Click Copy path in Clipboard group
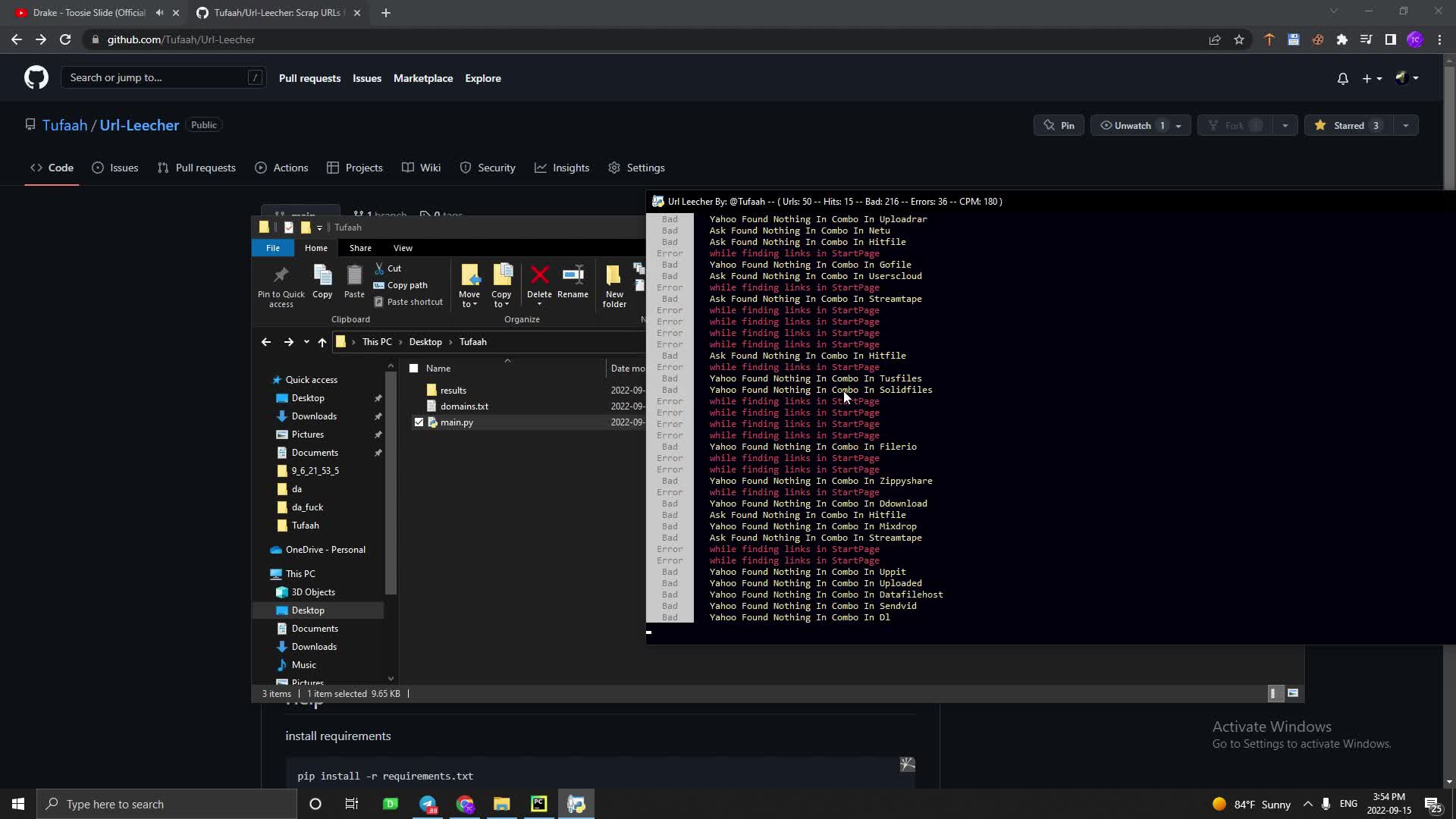The image size is (1456, 819). tap(400, 285)
